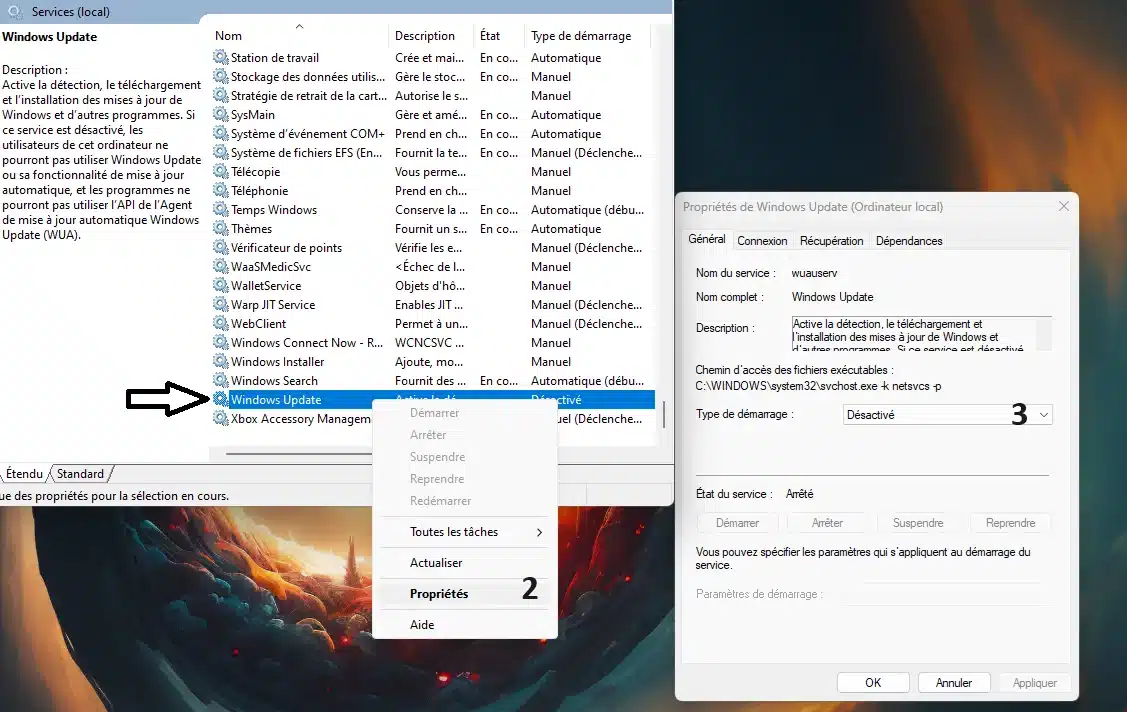Click the gear icon beside WaaSMedicSvc
The width and height of the screenshot is (1127, 712).
(221, 267)
